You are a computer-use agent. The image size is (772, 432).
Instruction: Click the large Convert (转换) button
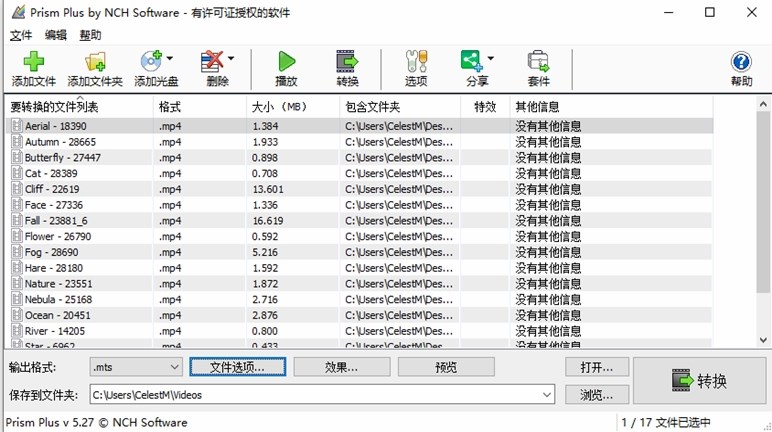pos(700,380)
